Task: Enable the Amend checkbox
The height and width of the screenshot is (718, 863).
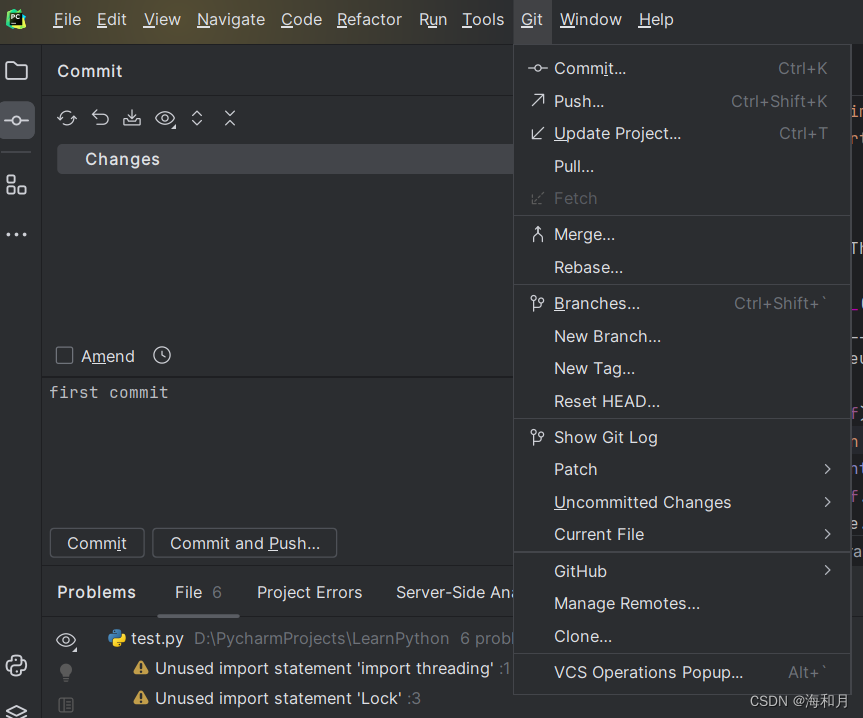Action: point(64,355)
